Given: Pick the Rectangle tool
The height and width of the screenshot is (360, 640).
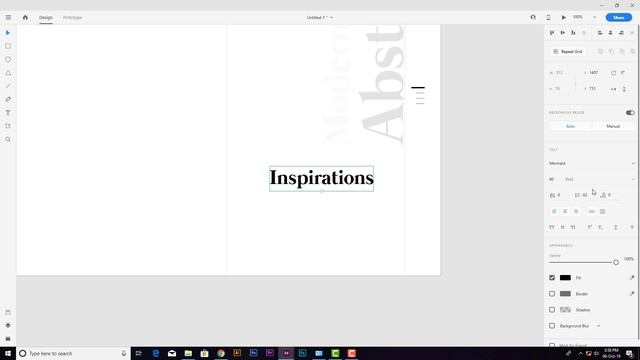Looking at the screenshot, I should (8, 46).
